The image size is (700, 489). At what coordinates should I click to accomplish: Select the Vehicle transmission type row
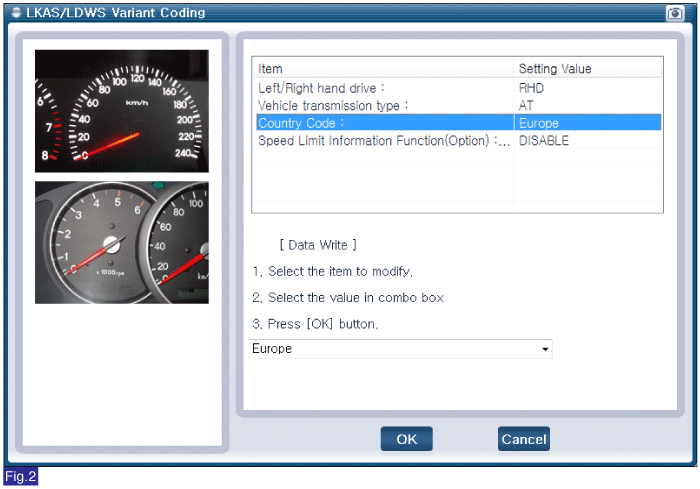pos(458,105)
